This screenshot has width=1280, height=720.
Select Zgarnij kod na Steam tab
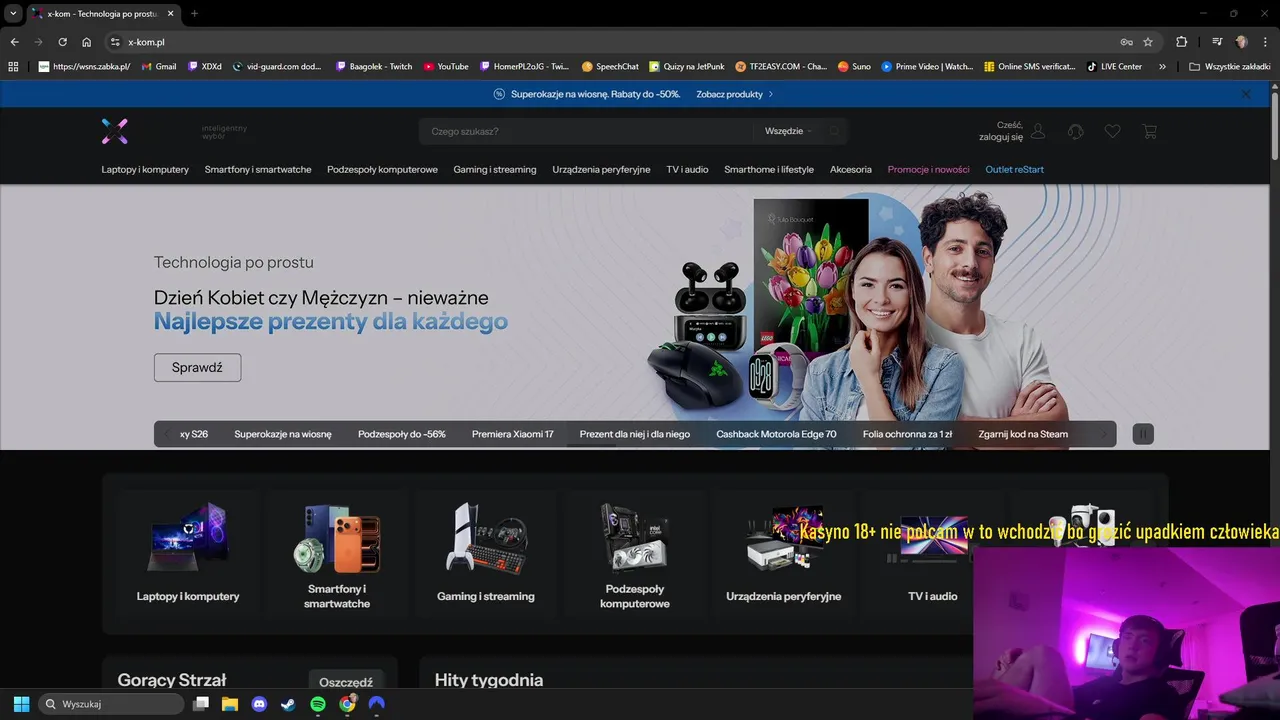point(1023,434)
